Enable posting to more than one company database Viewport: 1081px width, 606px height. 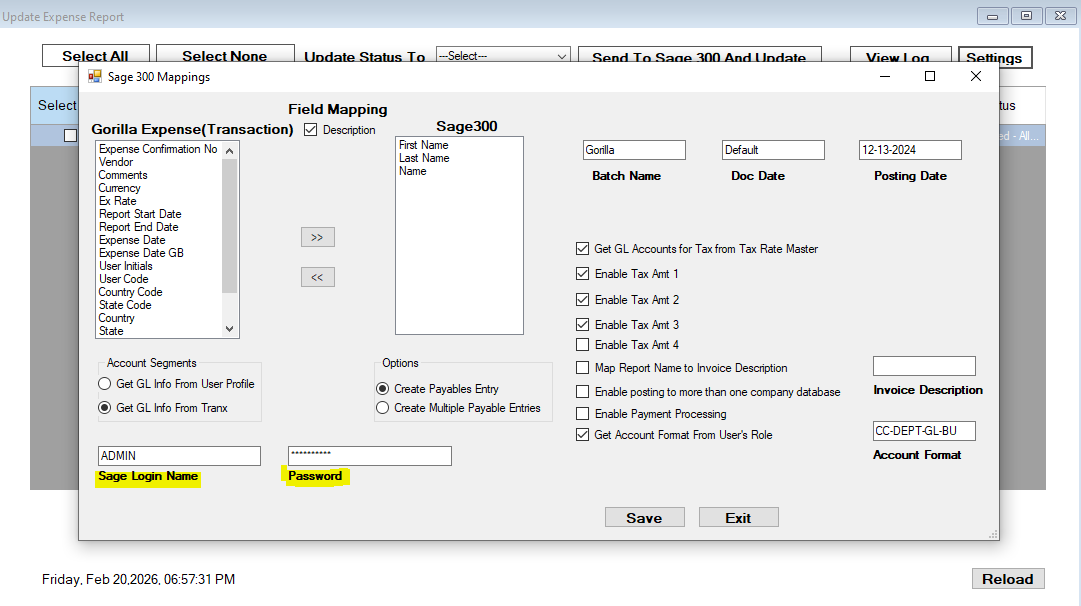[x=583, y=392]
